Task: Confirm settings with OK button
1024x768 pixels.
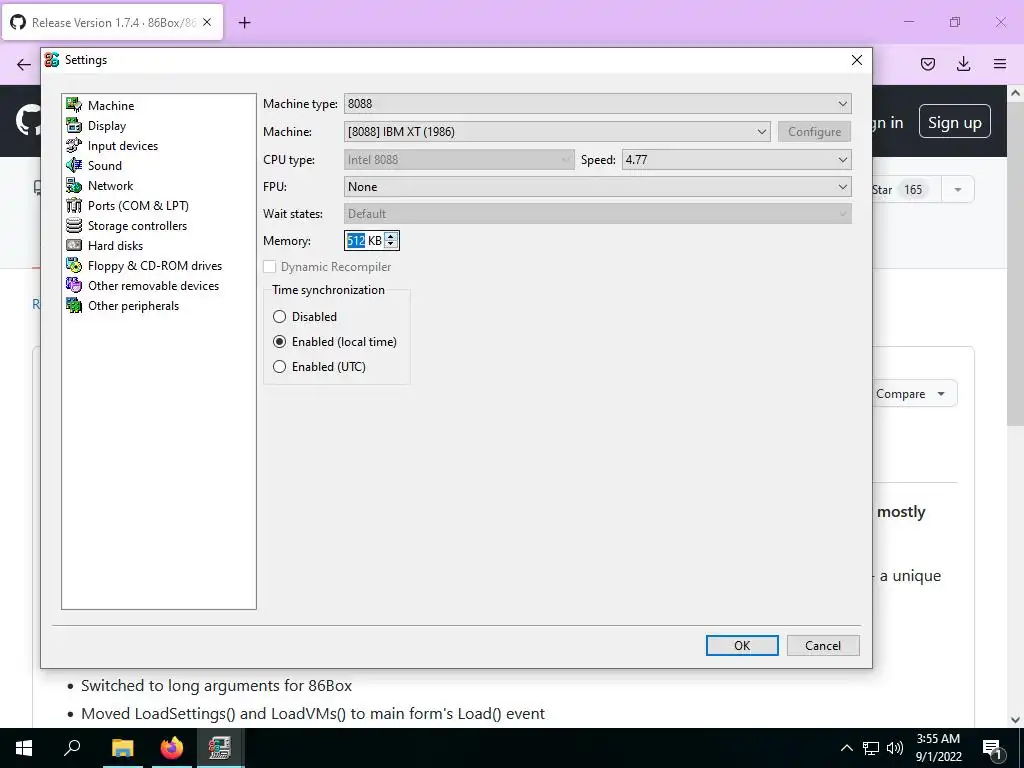Action: pos(742,645)
